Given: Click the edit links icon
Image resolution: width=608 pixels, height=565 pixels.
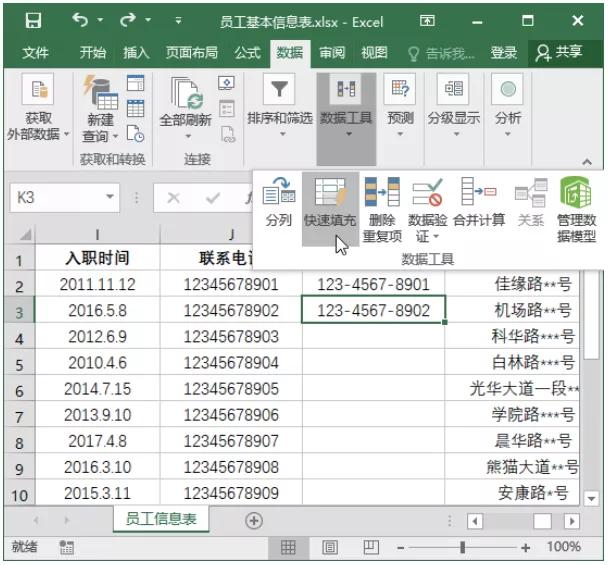Looking at the screenshot, I should pos(228,134).
